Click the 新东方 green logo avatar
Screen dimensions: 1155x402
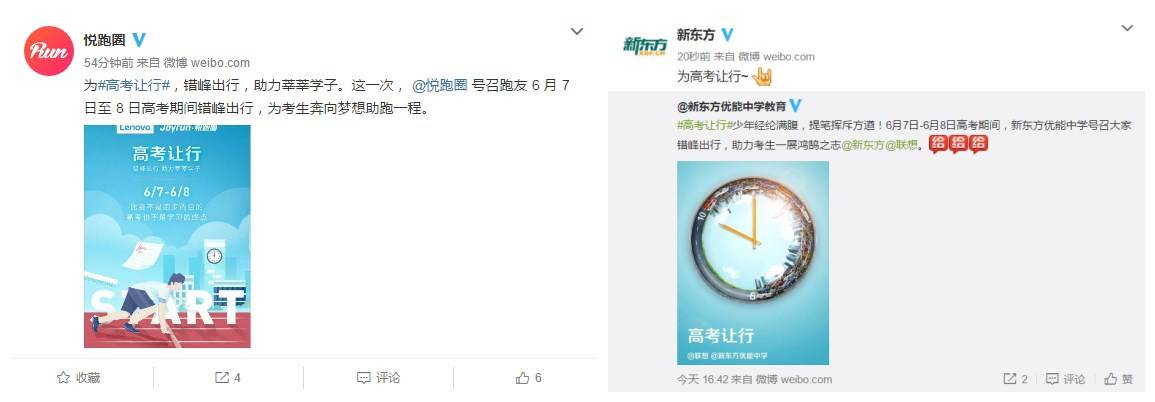(645, 46)
